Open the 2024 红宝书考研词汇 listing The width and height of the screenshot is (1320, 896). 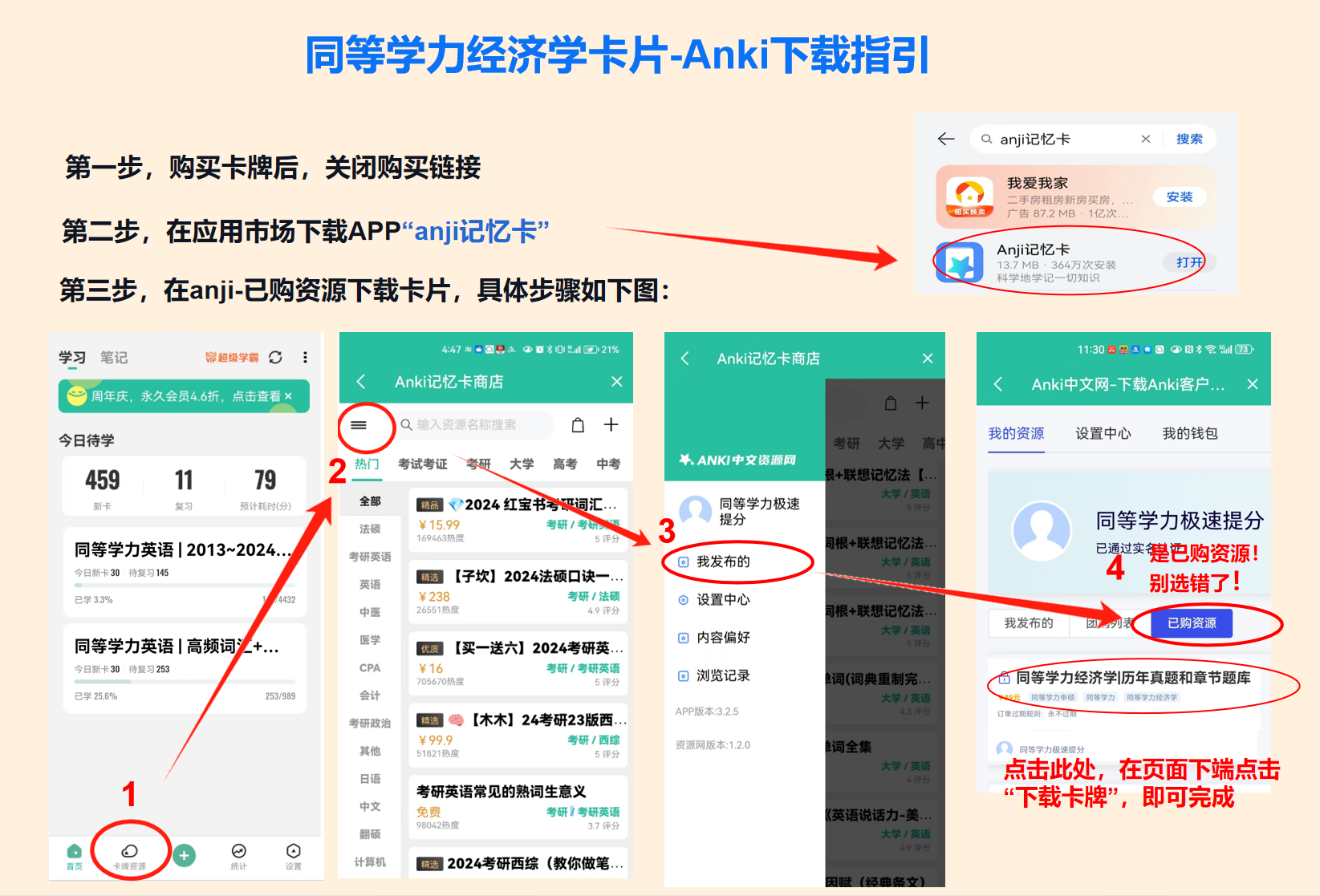[518, 520]
